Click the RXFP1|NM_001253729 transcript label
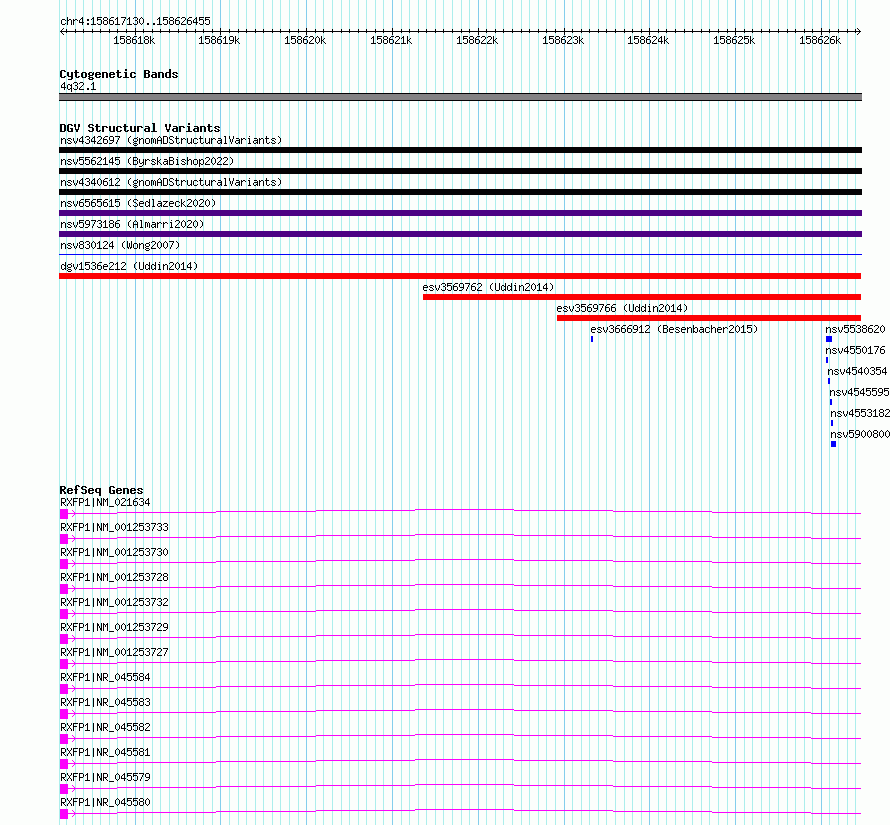The width and height of the screenshot is (890, 825). (115, 627)
